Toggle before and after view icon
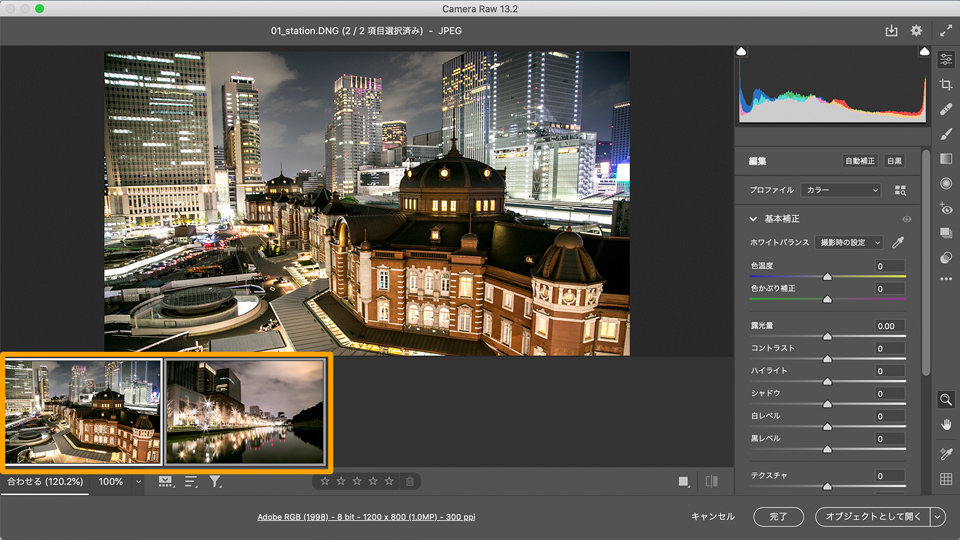 coord(711,481)
